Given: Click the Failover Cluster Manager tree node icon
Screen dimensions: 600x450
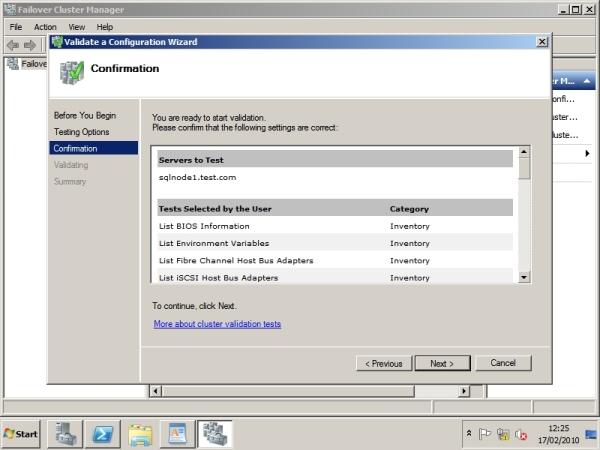Looking at the screenshot, I should (13, 64).
